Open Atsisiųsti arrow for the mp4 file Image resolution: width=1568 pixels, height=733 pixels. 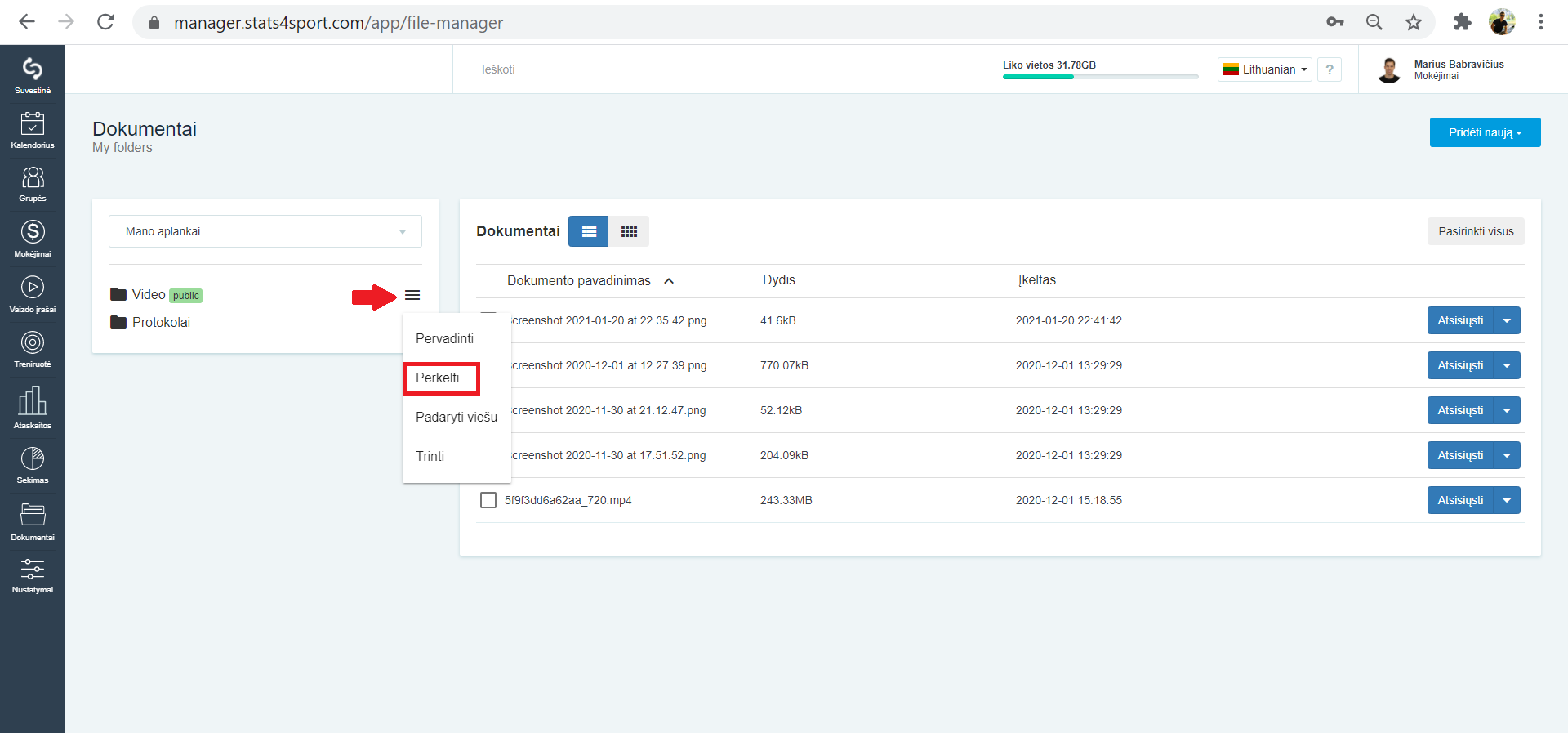(x=1507, y=500)
